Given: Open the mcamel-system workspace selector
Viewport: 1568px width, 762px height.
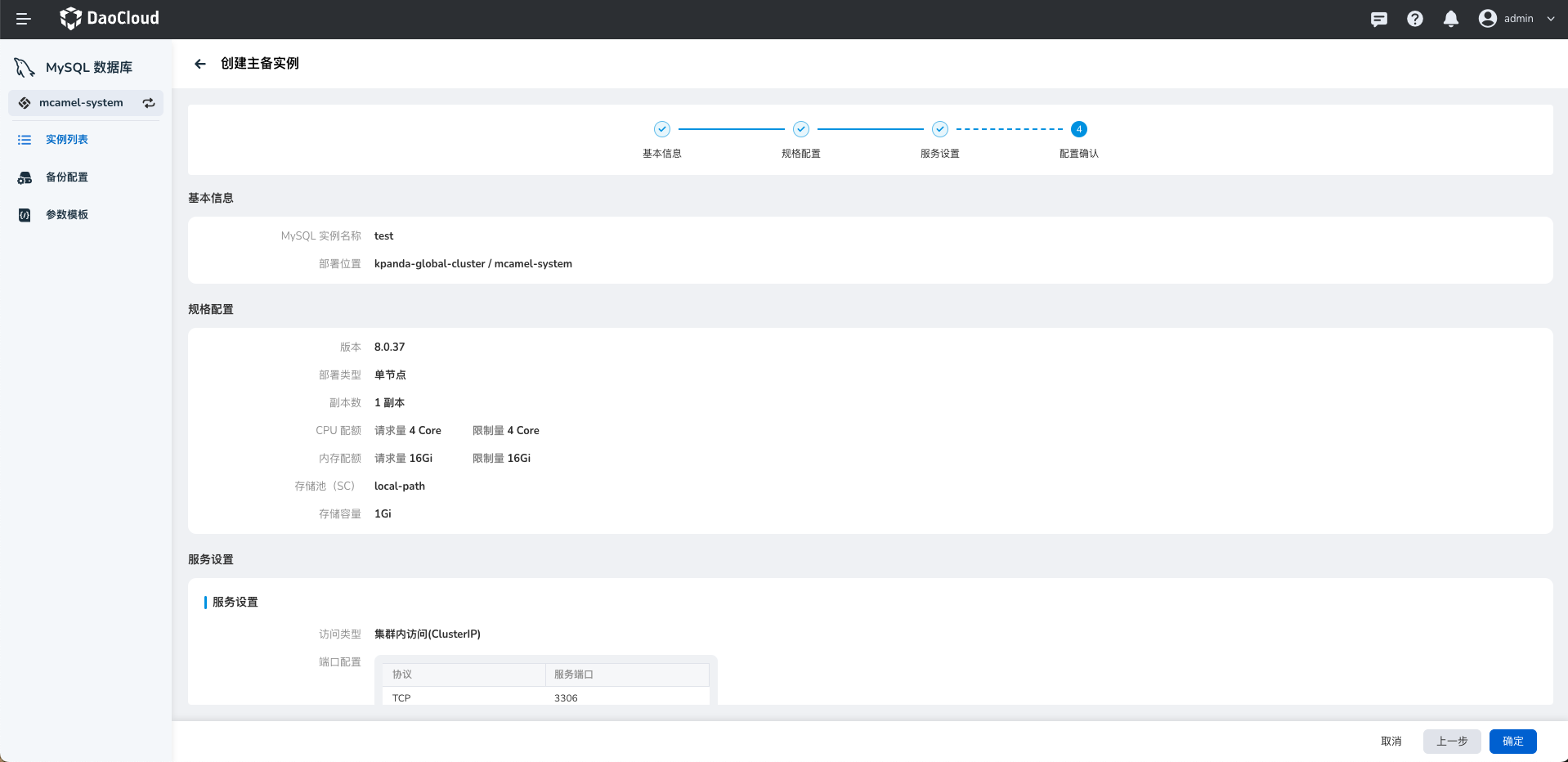Looking at the screenshot, I should click(x=81, y=103).
